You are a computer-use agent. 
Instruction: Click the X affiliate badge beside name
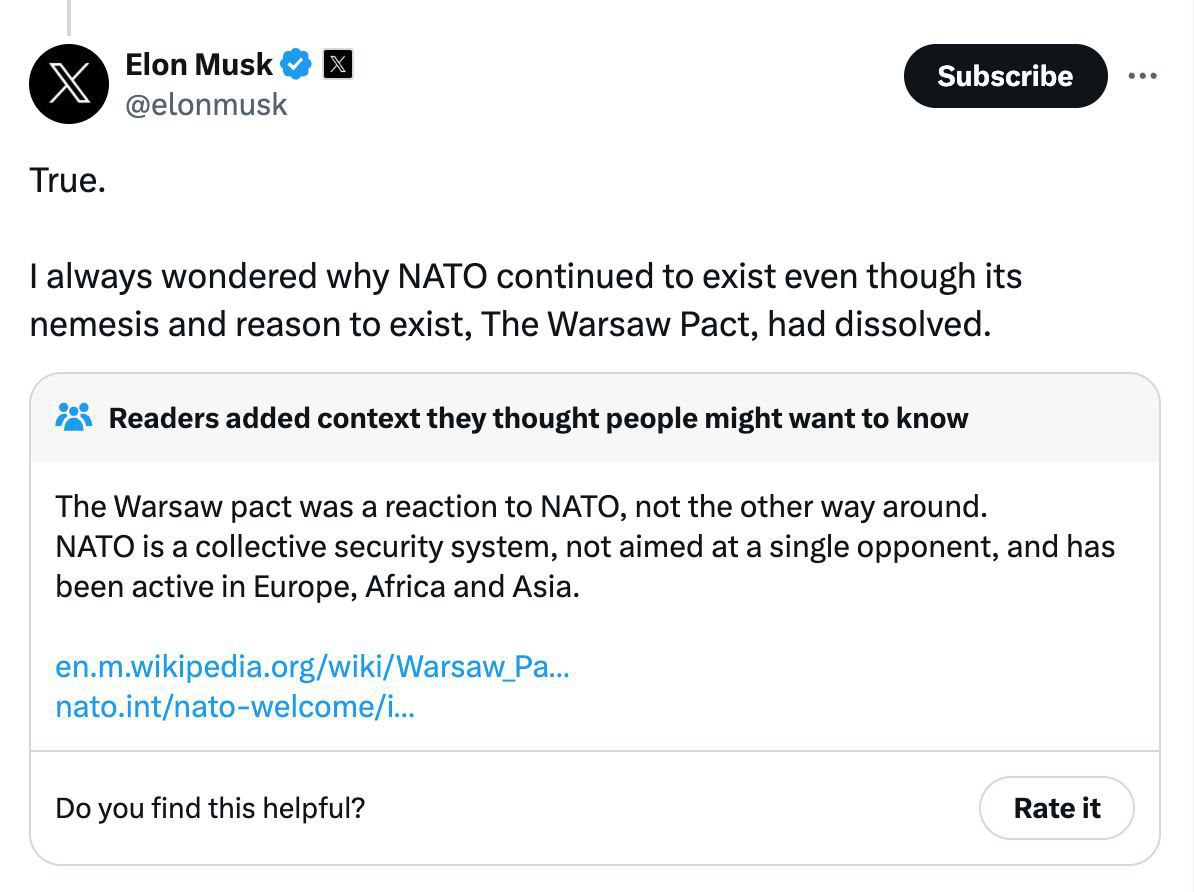click(338, 65)
